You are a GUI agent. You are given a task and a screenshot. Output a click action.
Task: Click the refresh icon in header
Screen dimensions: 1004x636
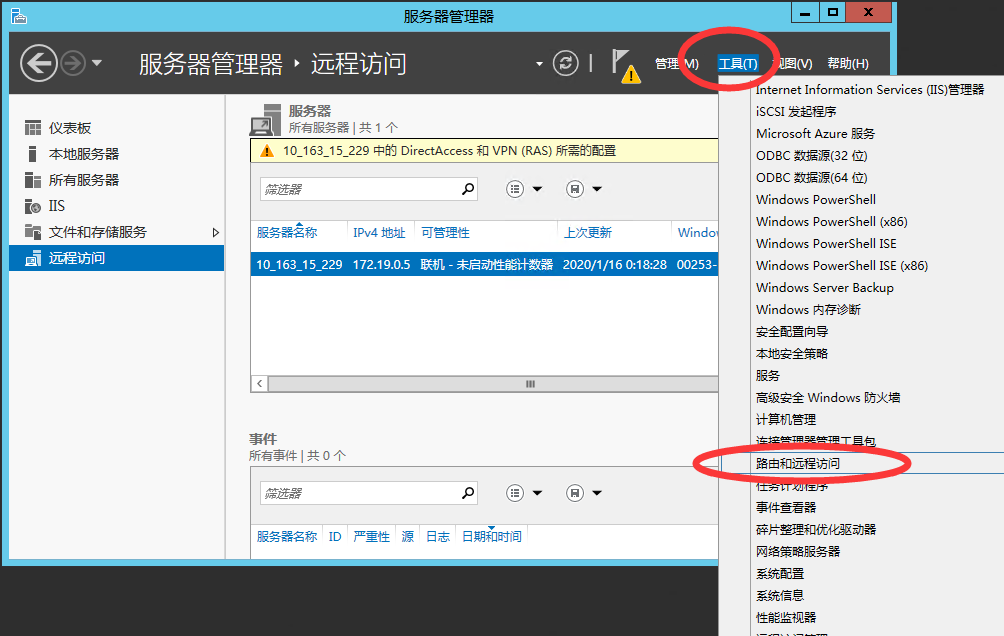(566, 64)
